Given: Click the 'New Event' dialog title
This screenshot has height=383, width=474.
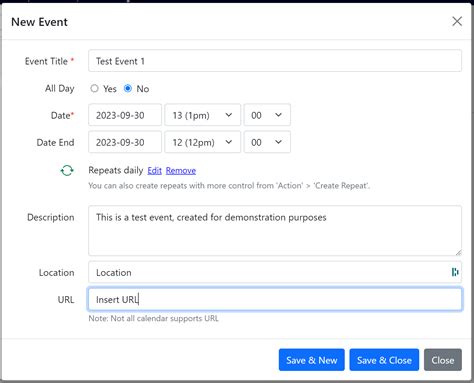Looking at the screenshot, I should (x=39, y=22).
